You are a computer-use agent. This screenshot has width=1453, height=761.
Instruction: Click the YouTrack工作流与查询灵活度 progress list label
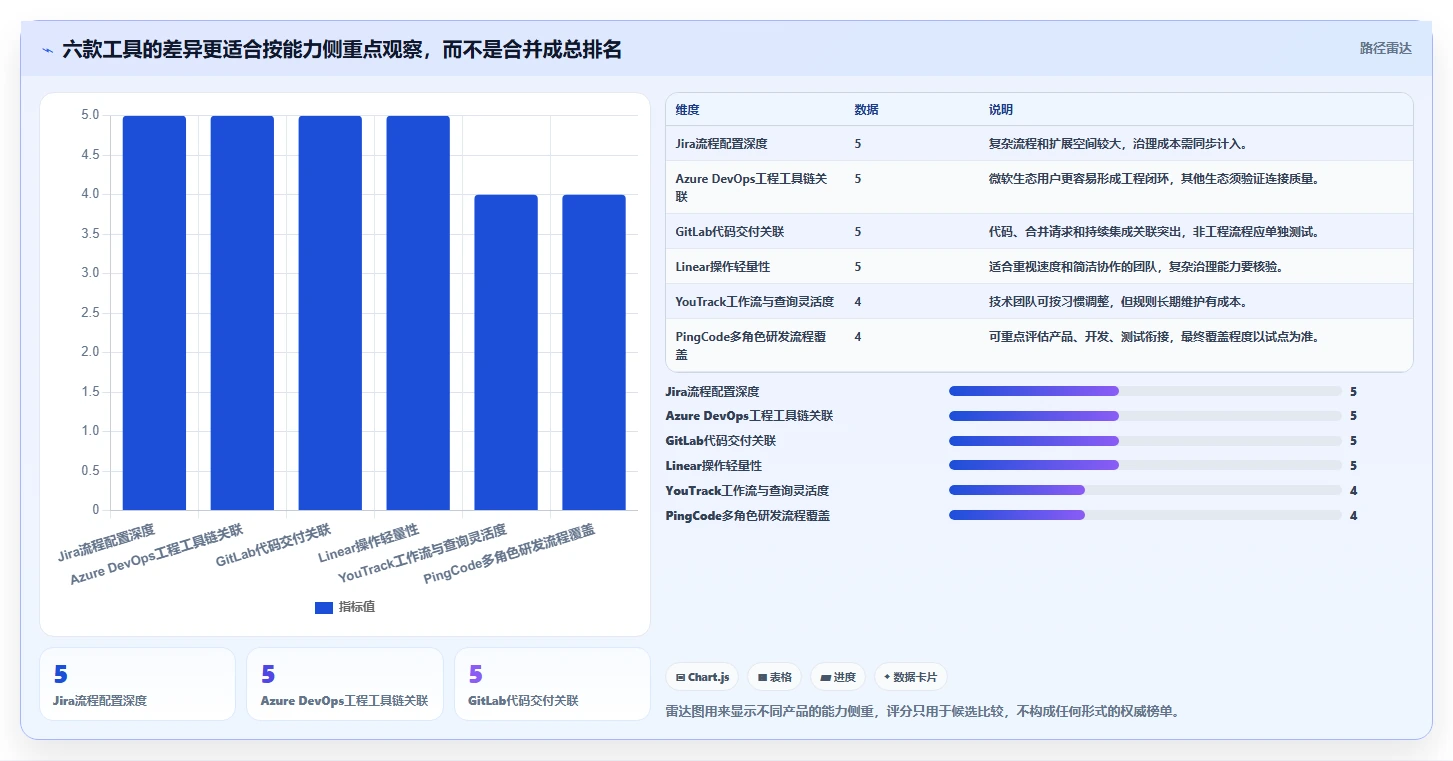tap(747, 490)
